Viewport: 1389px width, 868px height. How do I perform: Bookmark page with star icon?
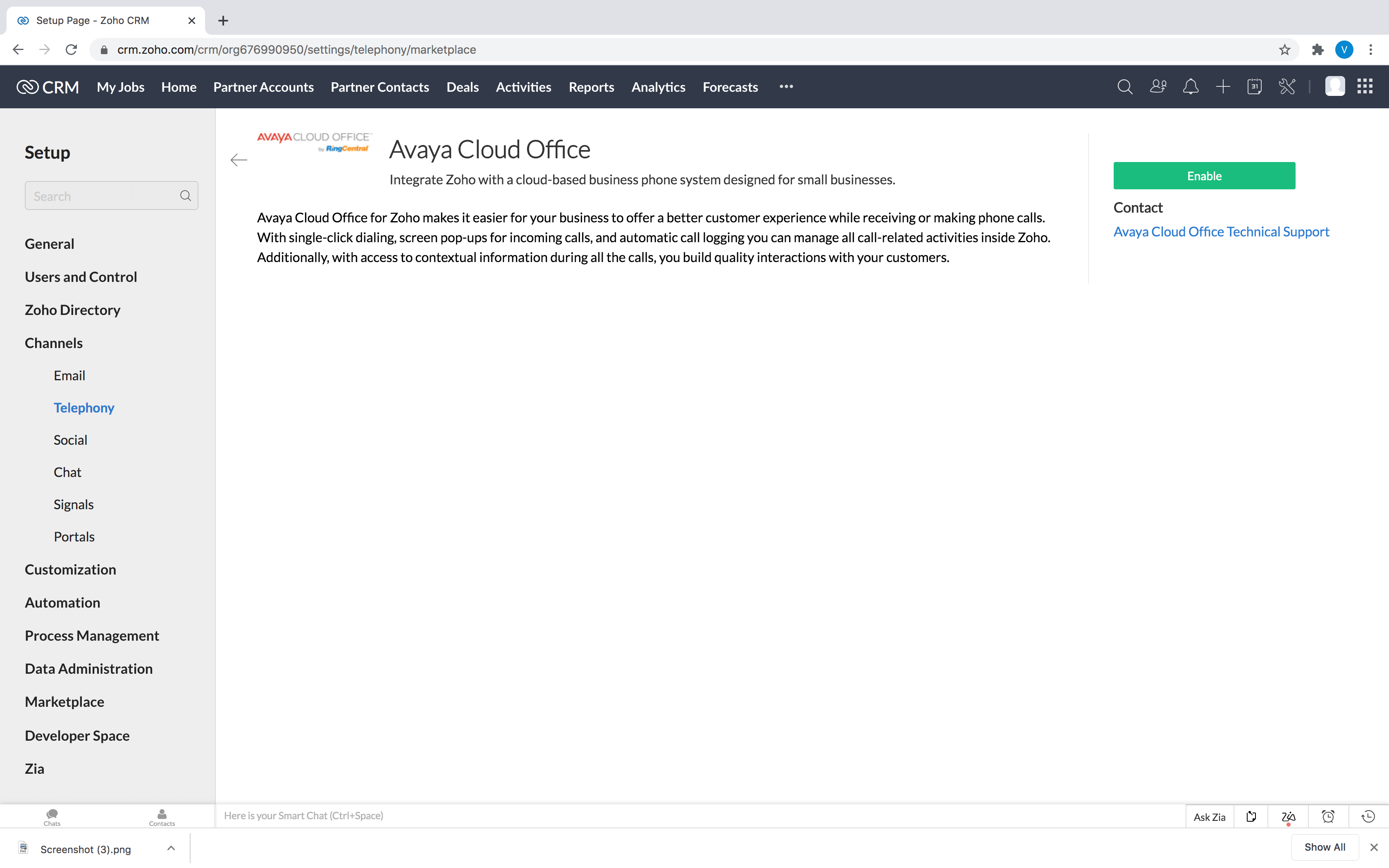[1284, 50]
